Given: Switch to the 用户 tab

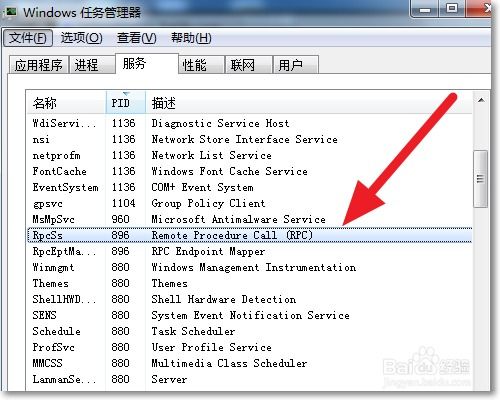Looking at the screenshot, I should [x=296, y=65].
